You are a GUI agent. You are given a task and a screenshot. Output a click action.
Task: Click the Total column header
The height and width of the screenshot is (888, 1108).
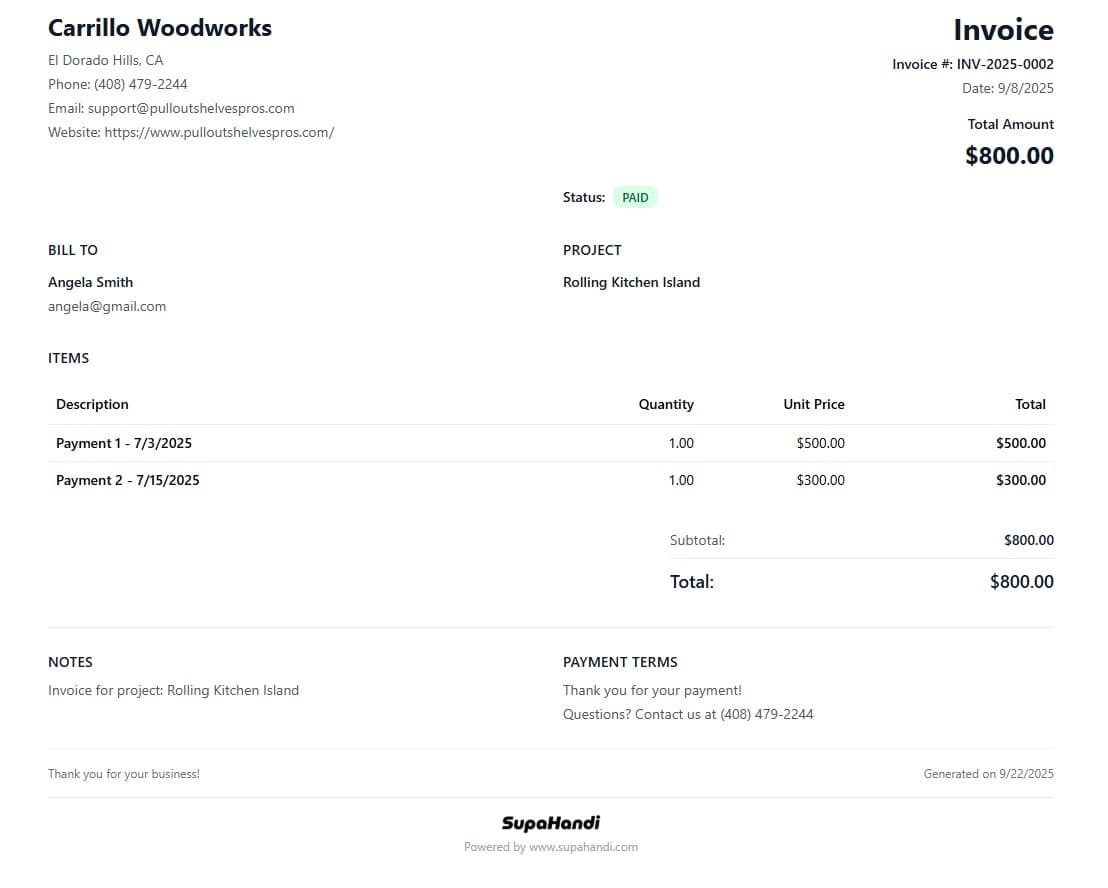[x=1030, y=404]
